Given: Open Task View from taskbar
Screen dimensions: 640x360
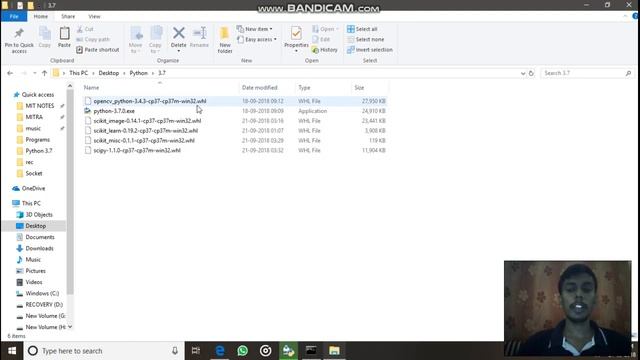Looking at the screenshot, I should pyautogui.click(x=196, y=351).
